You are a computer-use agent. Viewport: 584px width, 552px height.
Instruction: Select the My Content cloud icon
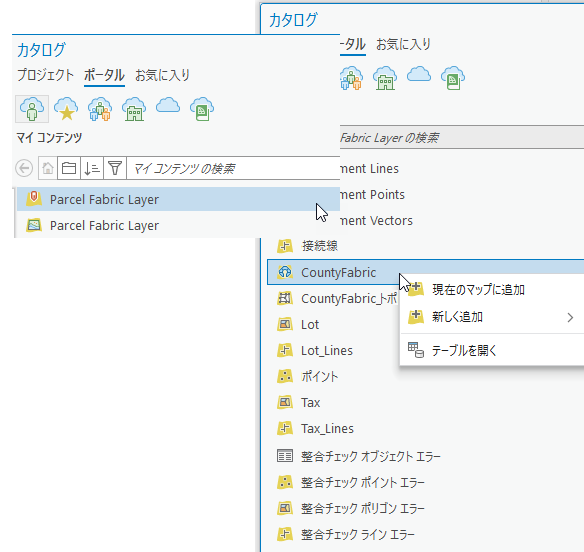coord(32,109)
